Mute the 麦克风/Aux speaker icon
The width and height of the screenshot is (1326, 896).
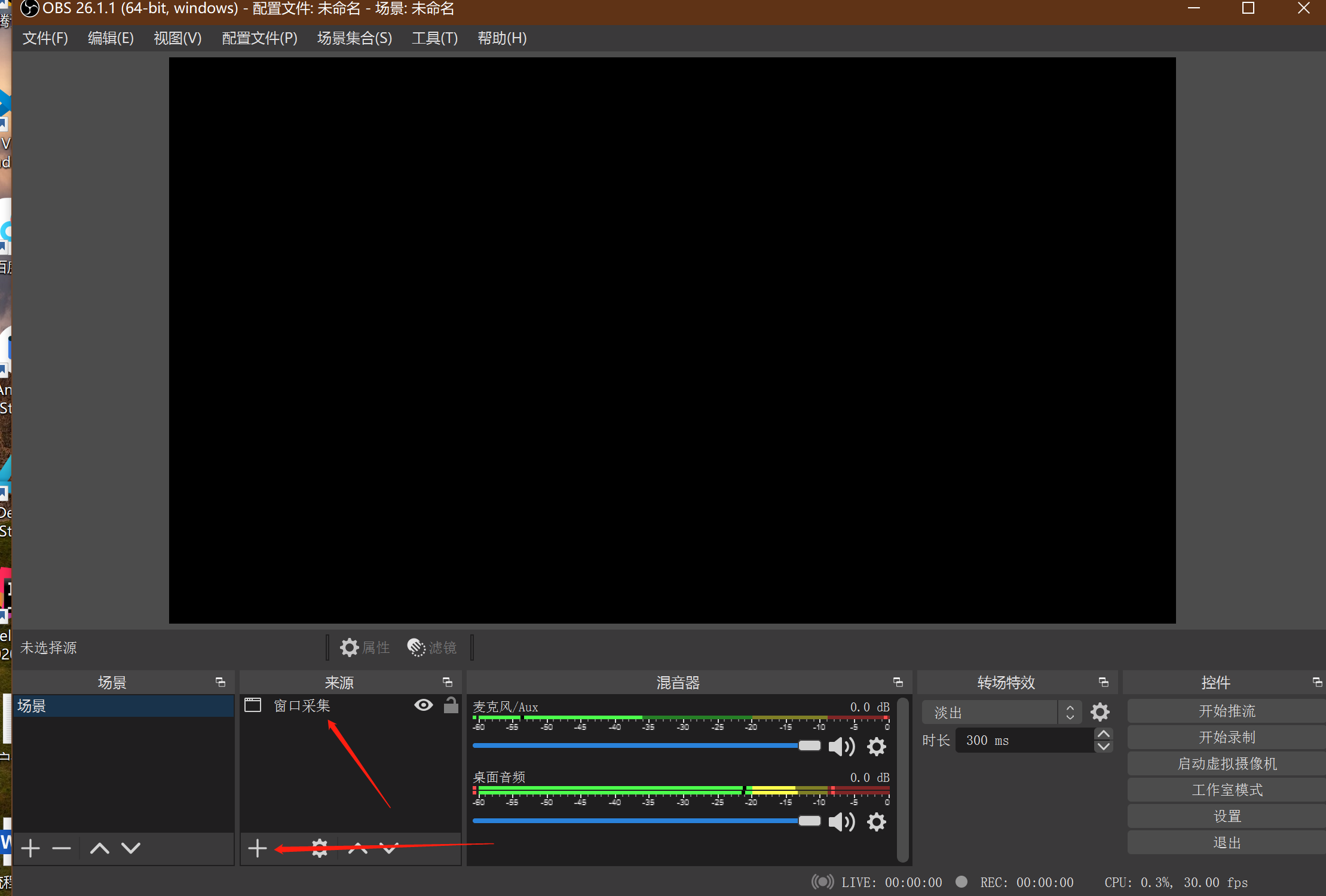pos(841,746)
